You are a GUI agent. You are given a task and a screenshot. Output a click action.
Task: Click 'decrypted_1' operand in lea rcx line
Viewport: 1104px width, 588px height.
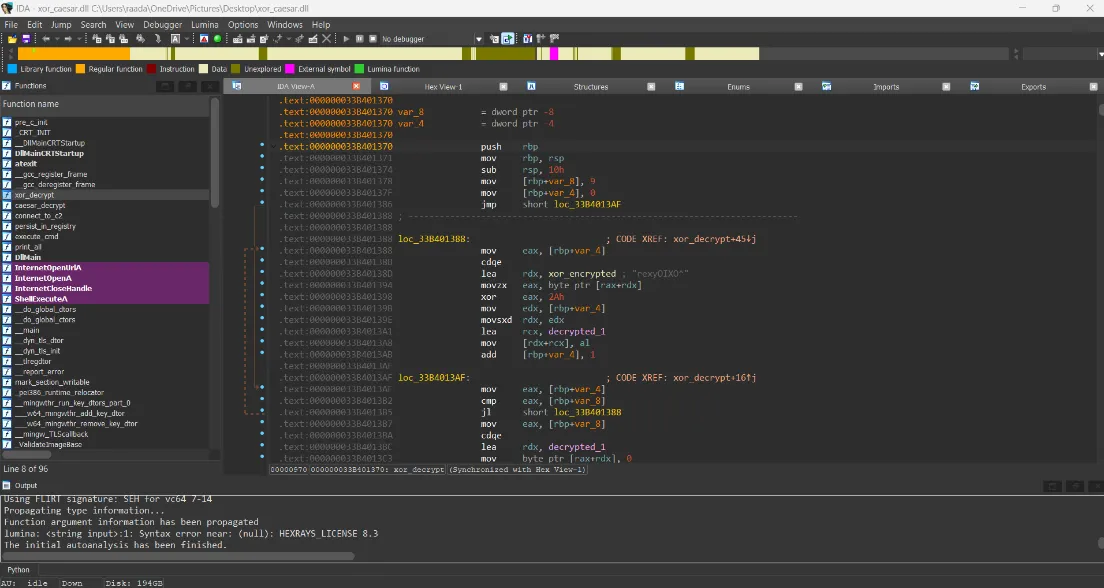pyautogui.click(x=577, y=332)
